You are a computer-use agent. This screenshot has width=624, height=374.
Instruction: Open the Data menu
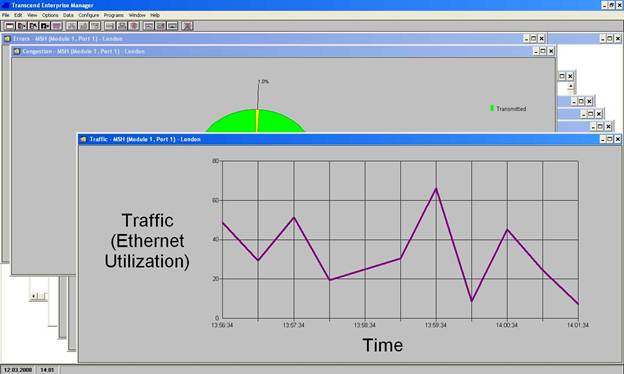pyautogui.click(x=68, y=15)
